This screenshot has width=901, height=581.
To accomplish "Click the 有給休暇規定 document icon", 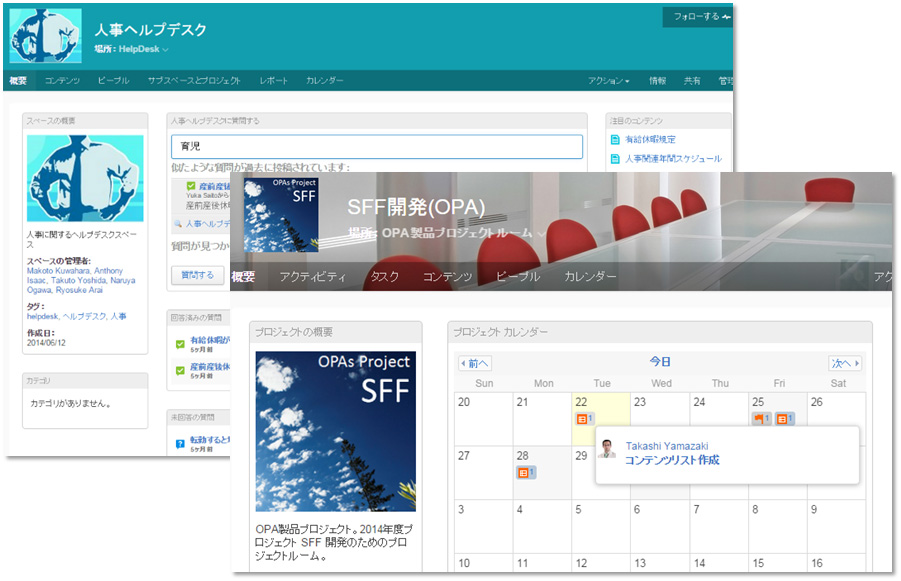I will (615, 140).
